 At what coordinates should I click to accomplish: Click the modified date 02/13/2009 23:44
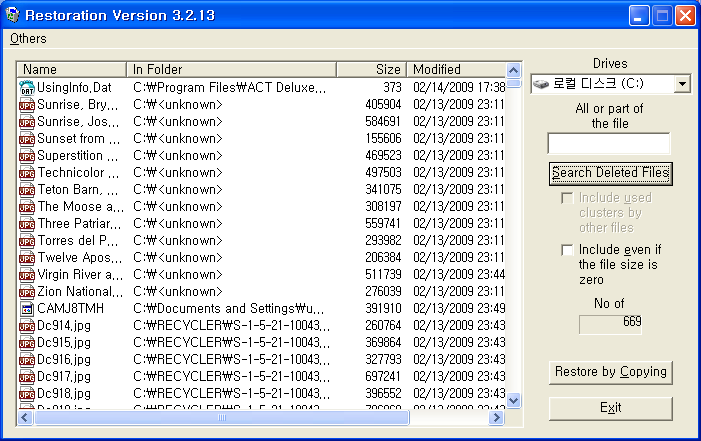pos(459,275)
